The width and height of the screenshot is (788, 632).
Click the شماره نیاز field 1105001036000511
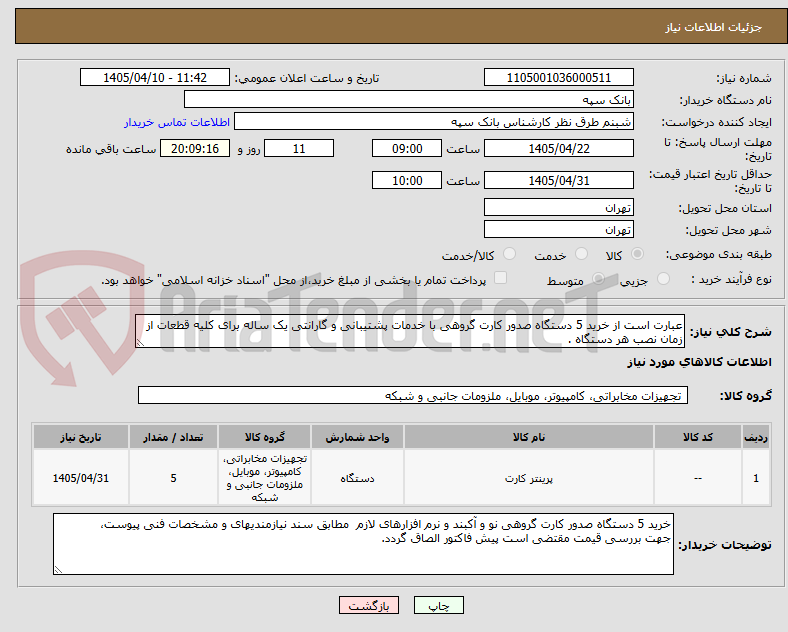tap(558, 77)
